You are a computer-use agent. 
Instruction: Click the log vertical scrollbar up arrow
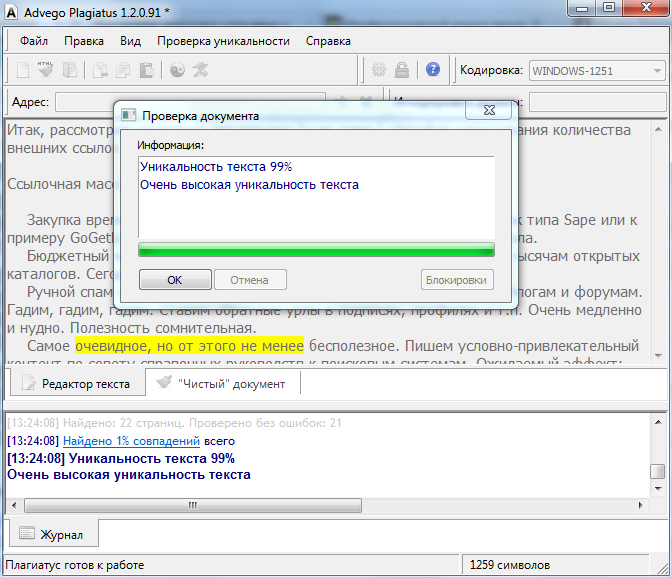658,422
